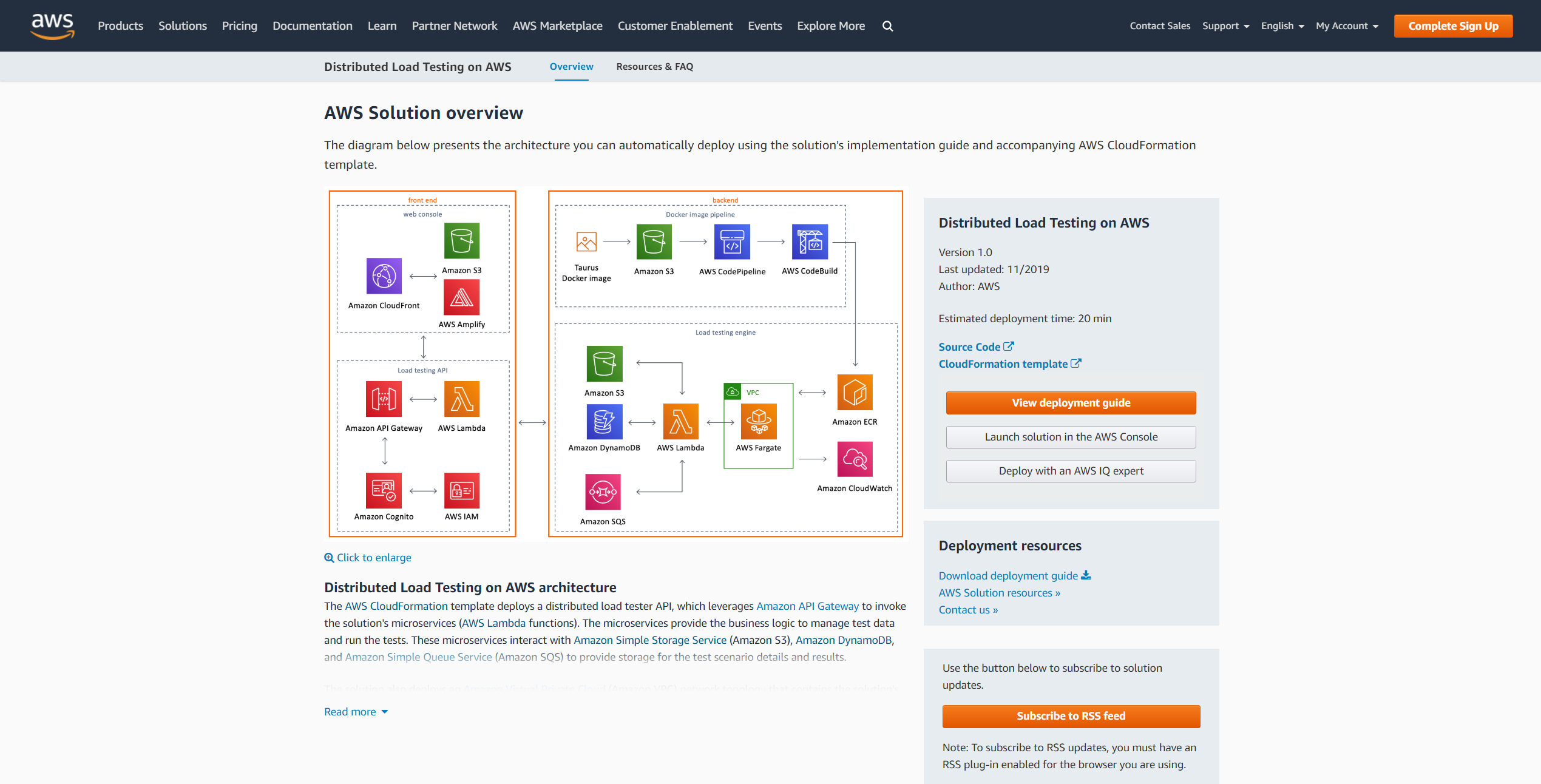Screen dimensions: 1541x784
Task: Open the Pricing menu item
Action: [240, 26]
